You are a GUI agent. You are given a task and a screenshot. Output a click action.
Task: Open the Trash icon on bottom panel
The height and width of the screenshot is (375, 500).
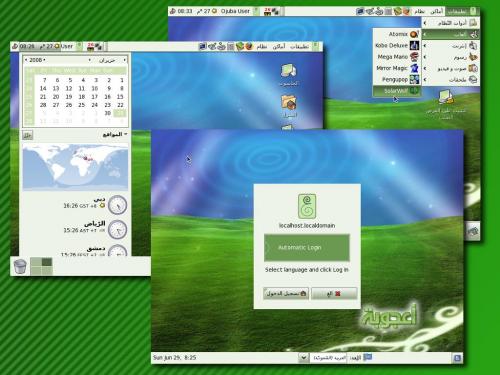click(20, 267)
